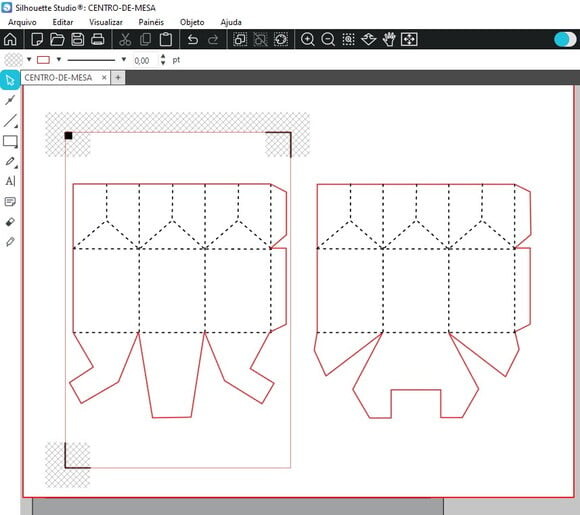Screen dimensions: 580x515
Task: Undo the last action
Action: (192, 39)
